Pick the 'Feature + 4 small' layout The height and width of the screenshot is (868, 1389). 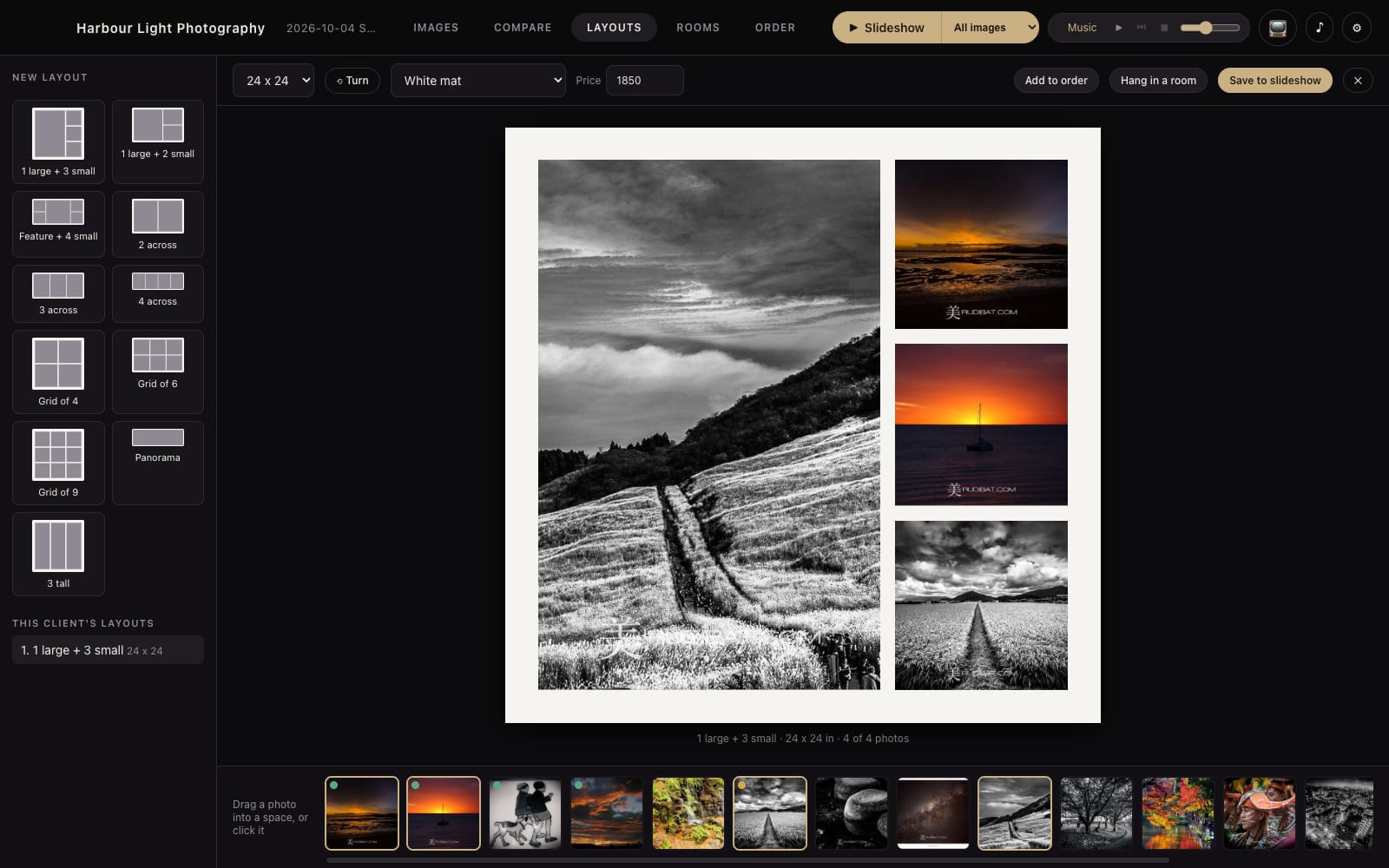(x=58, y=224)
